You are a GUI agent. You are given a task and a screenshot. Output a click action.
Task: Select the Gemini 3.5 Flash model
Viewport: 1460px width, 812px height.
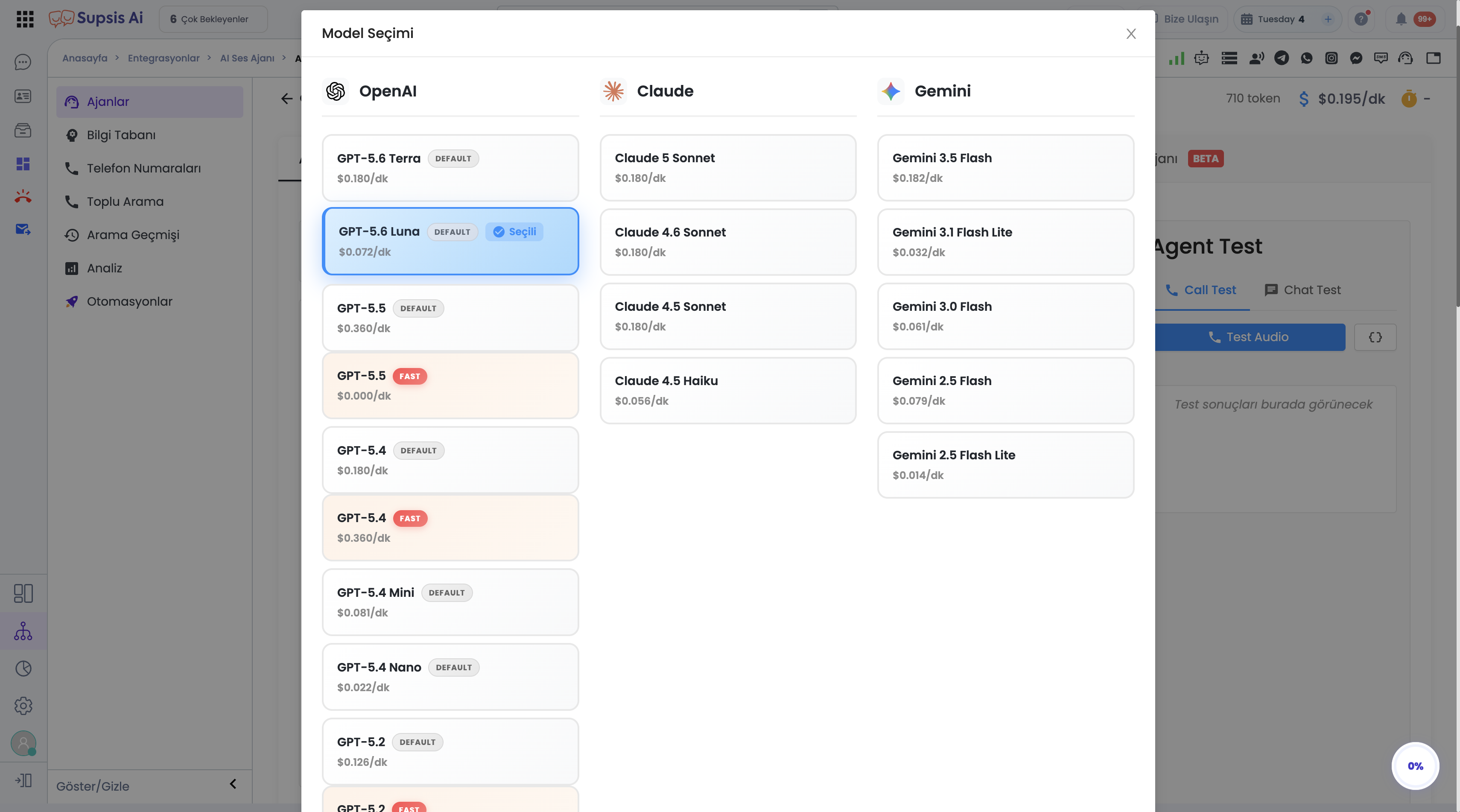1005,168
